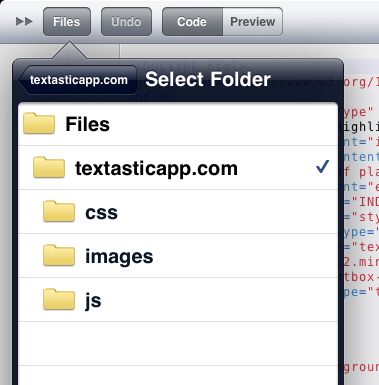Click the Undo button
379x385 pixels.
tap(126, 22)
